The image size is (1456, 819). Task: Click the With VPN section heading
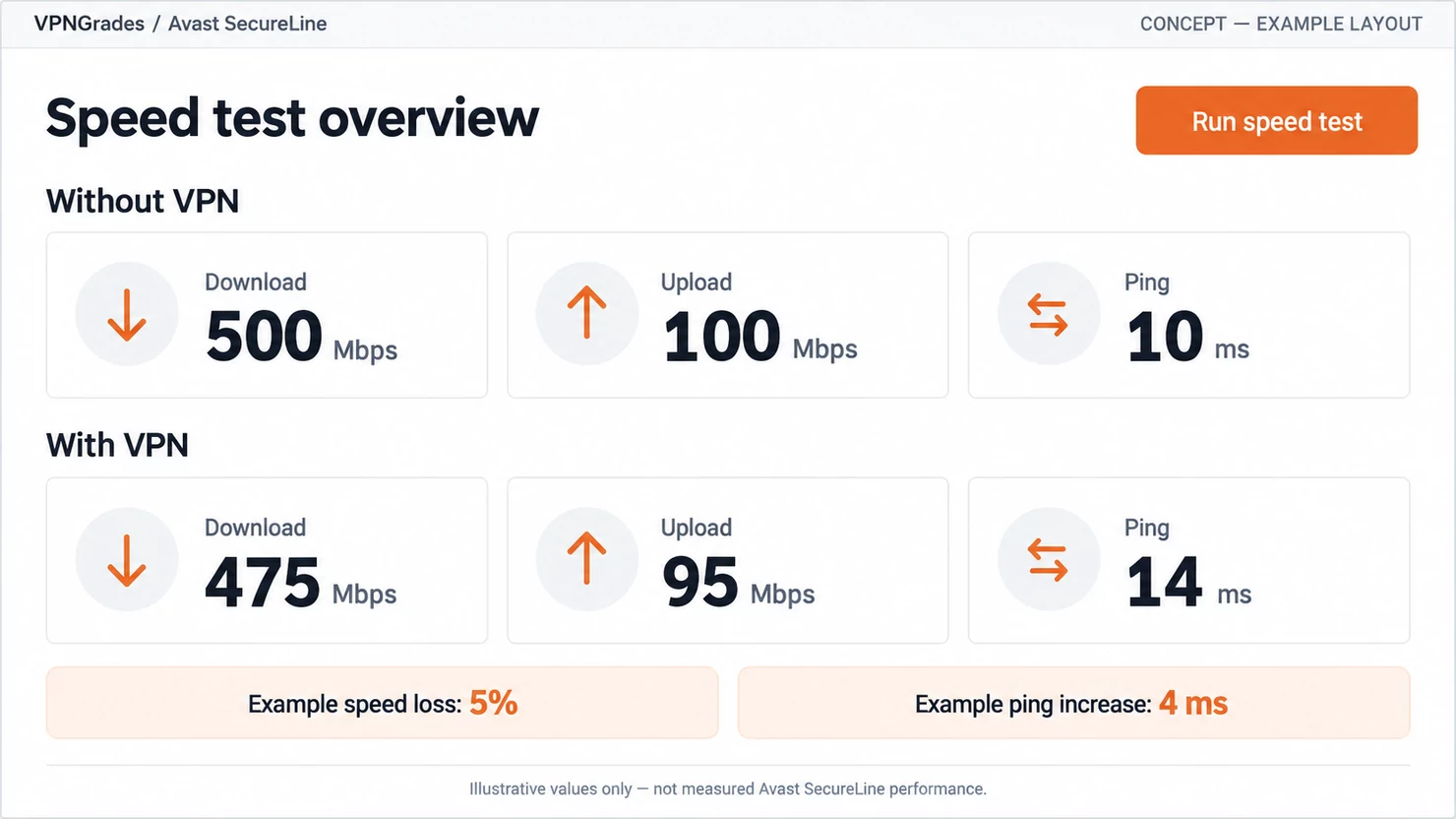click(117, 445)
